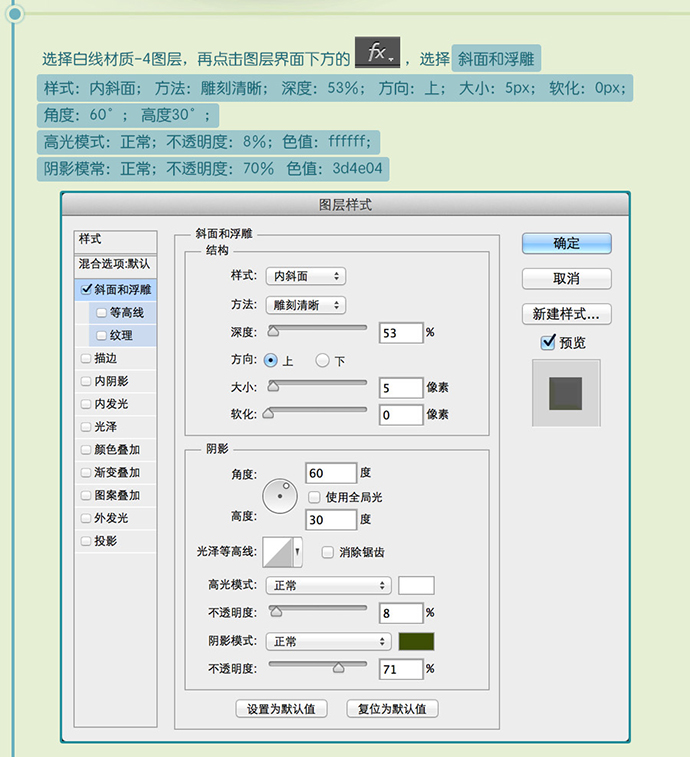Uncheck the 斜面和浮雕 checkbox
Screen dimensions: 690x757
pyautogui.click(x=86, y=290)
